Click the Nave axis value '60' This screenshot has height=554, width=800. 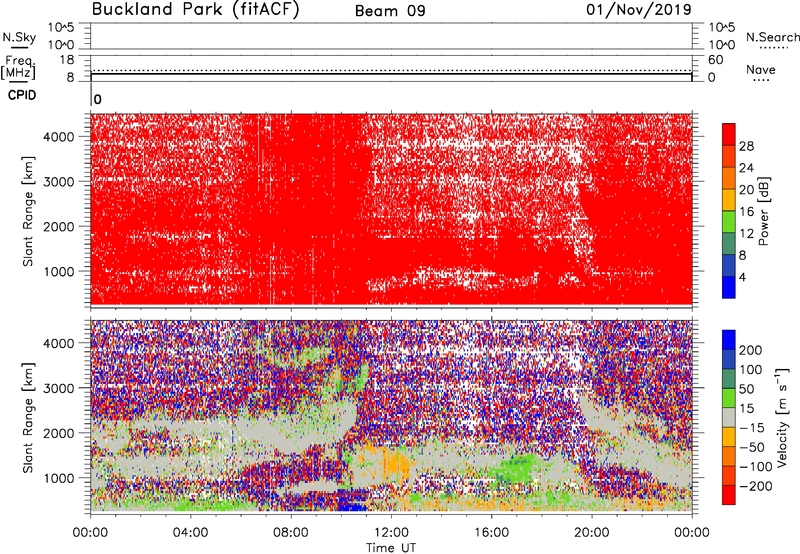click(x=715, y=60)
